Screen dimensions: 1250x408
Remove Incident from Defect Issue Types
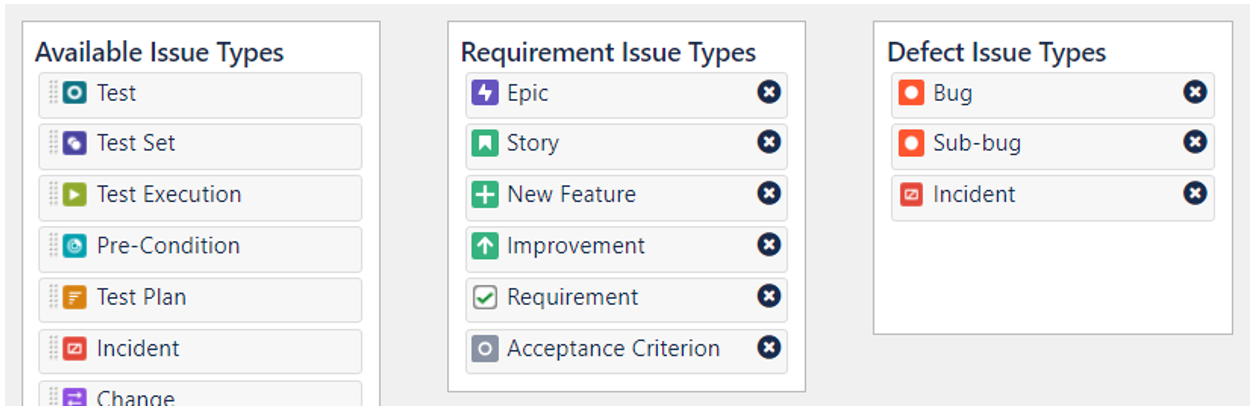coord(1195,193)
